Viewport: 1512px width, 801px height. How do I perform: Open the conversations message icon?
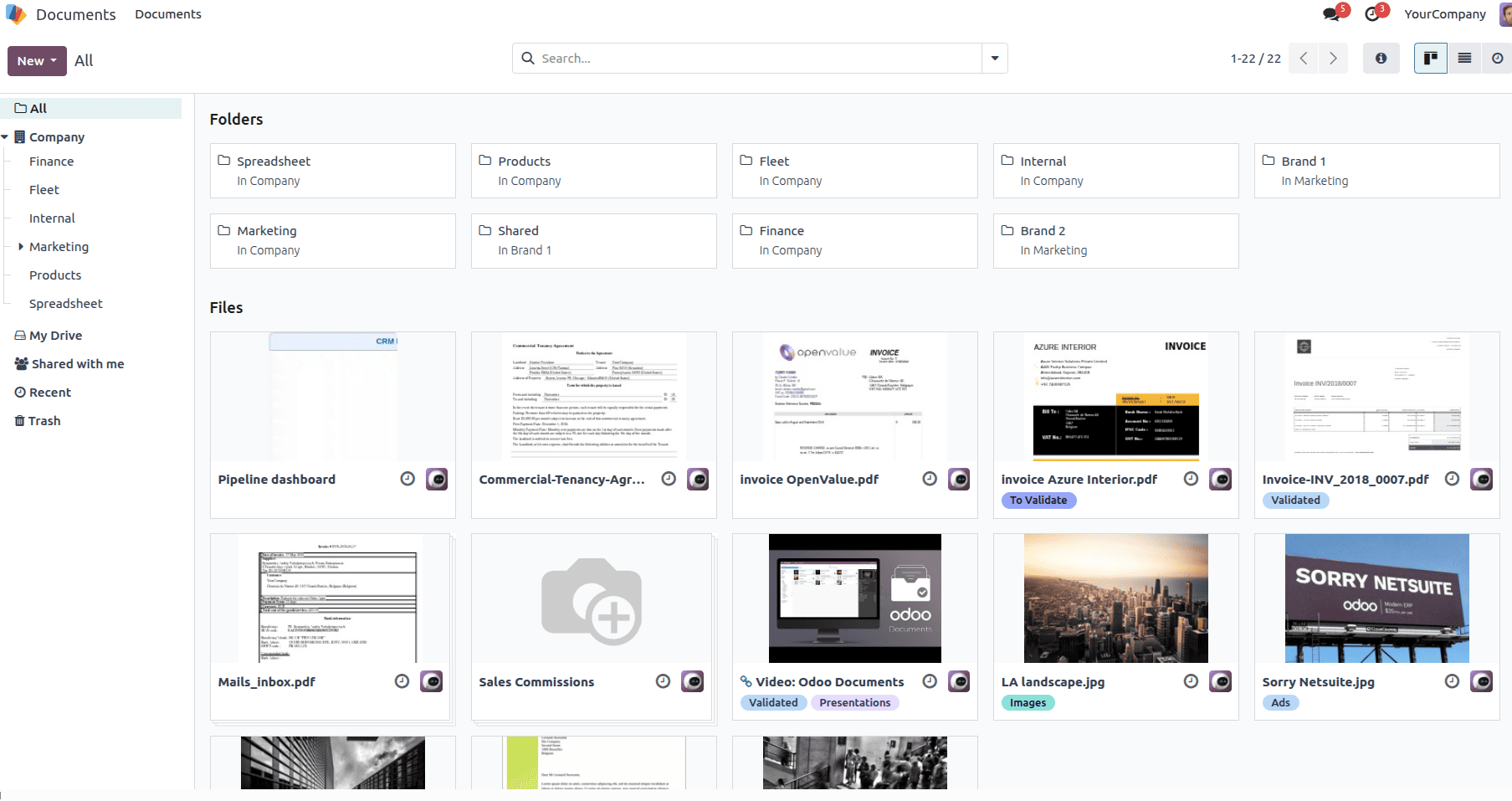coord(1330,14)
